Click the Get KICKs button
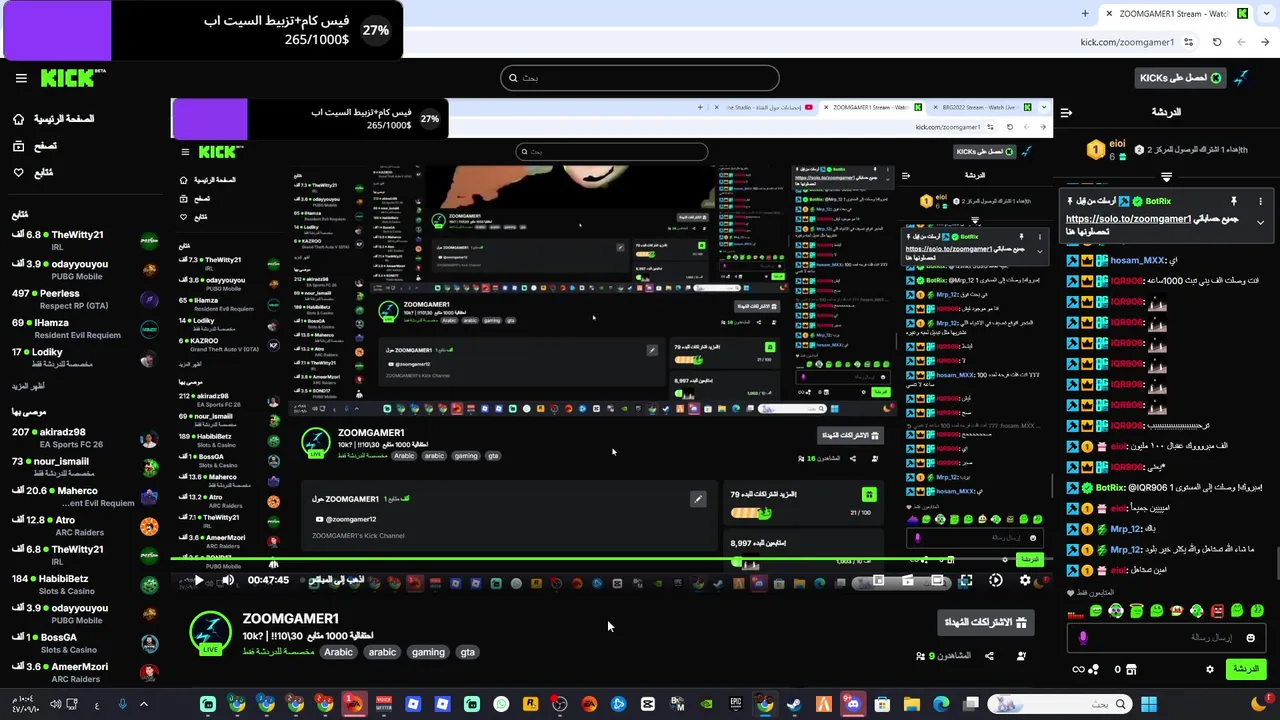This screenshot has width=1280, height=720. (1179, 78)
